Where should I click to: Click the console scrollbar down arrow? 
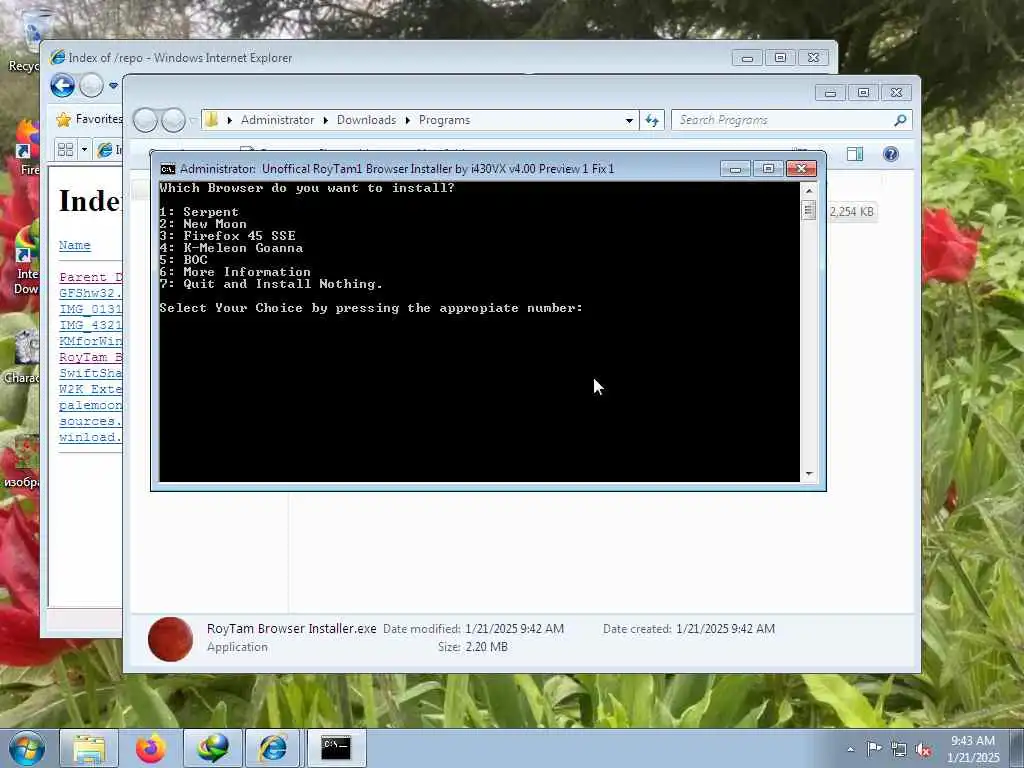(x=809, y=474)
